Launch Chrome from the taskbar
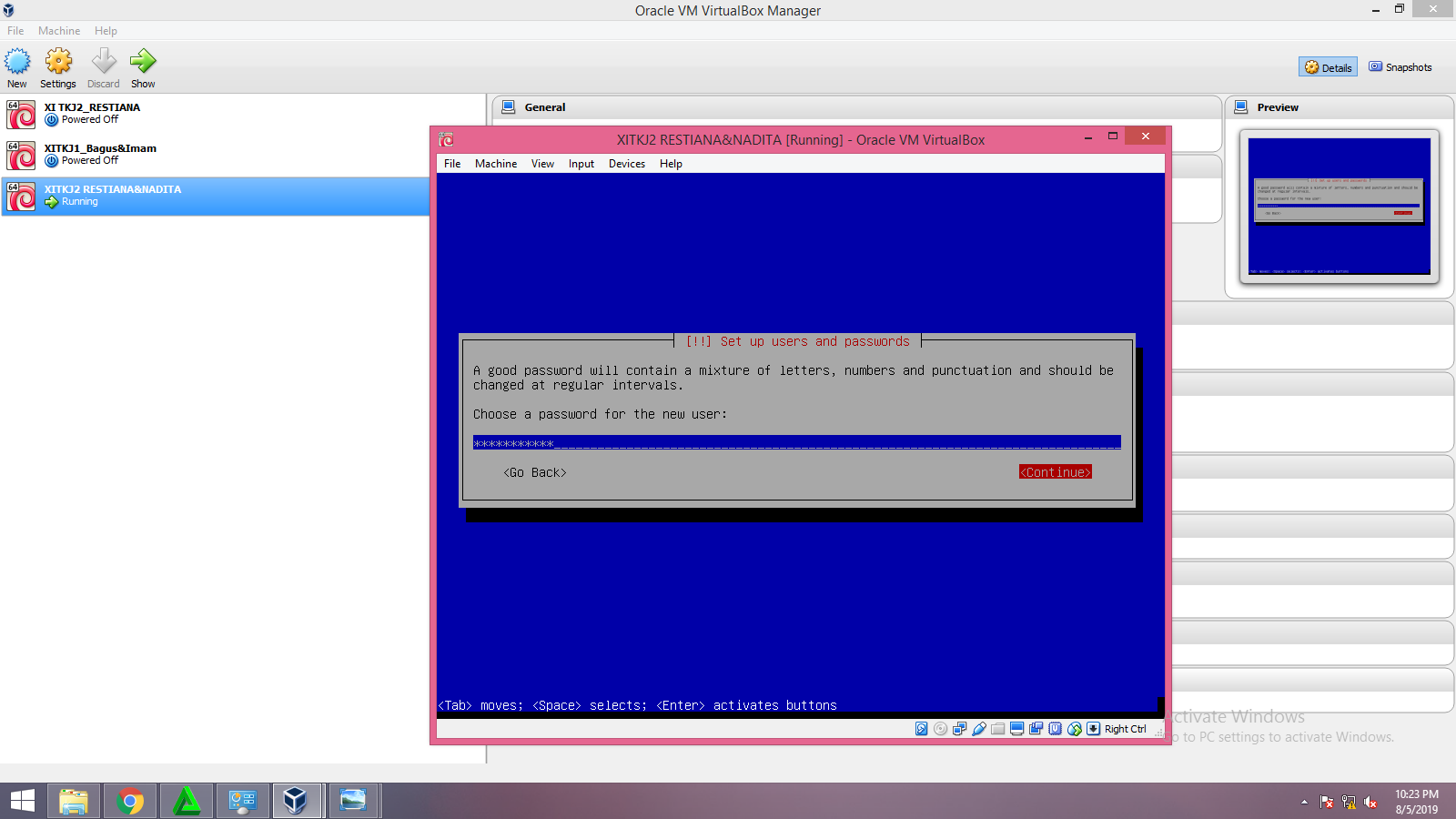This screenshot has height=819, width=1456. tap(130, 801)
